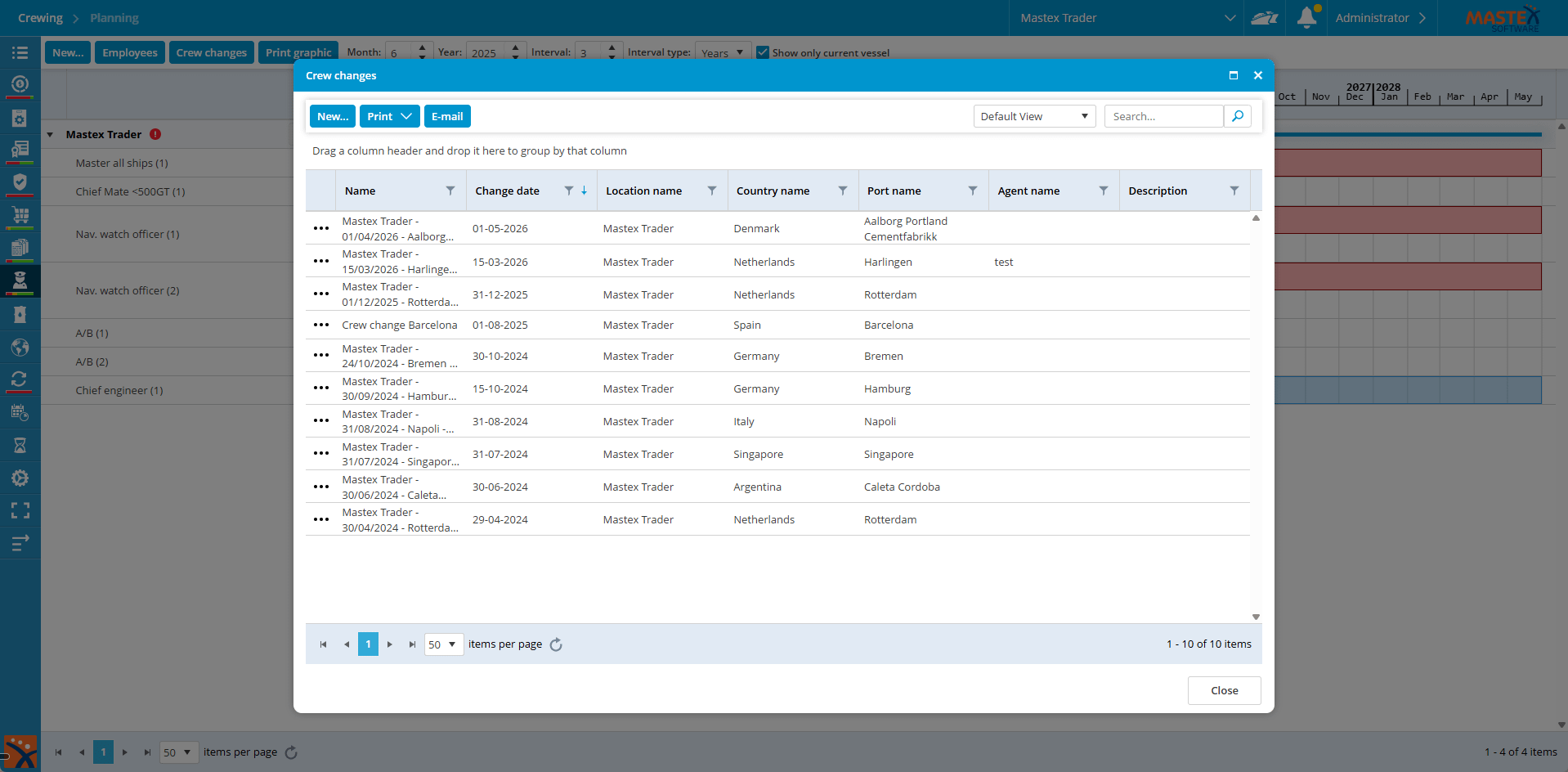Image resolution: width=1568 pixels, height=772 pixels.
Task: Click the Search input field
Action: point(1163,116)
